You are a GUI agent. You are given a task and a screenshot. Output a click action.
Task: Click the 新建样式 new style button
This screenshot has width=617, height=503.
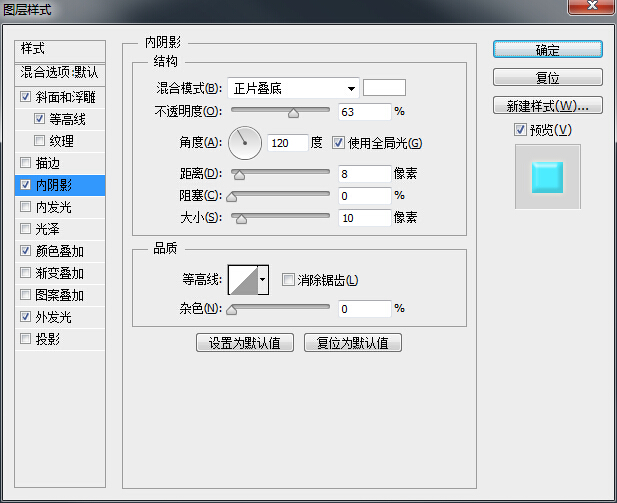click(x=547, y=105)
